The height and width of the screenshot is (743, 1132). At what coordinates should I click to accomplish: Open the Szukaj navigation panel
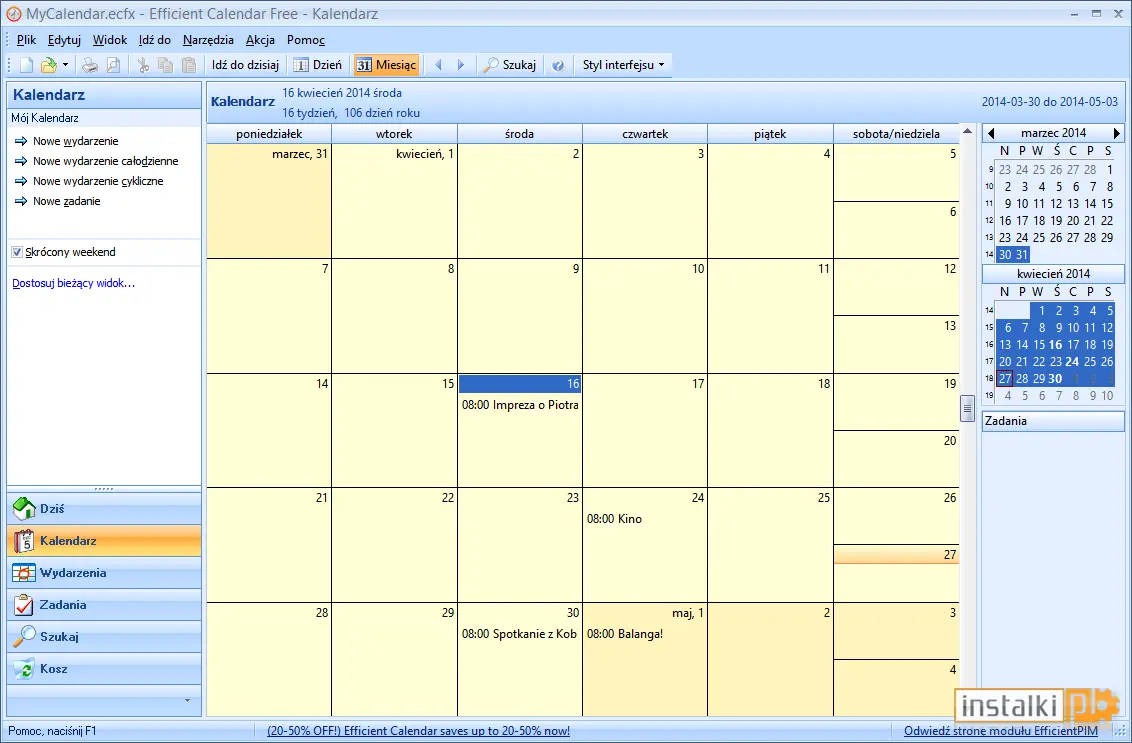click(x=104, y=636)
